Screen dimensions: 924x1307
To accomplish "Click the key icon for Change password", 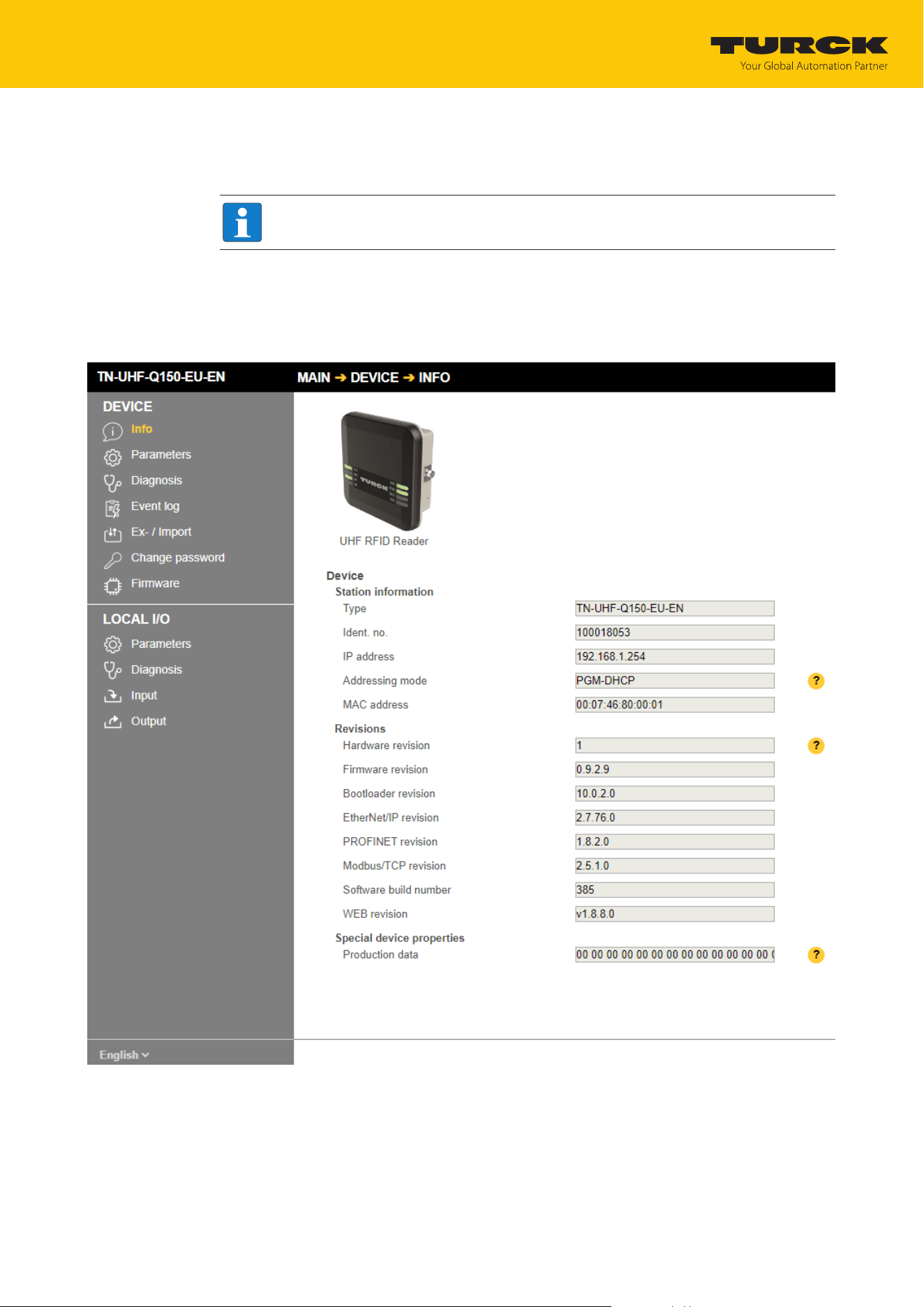I will (112, 560).
